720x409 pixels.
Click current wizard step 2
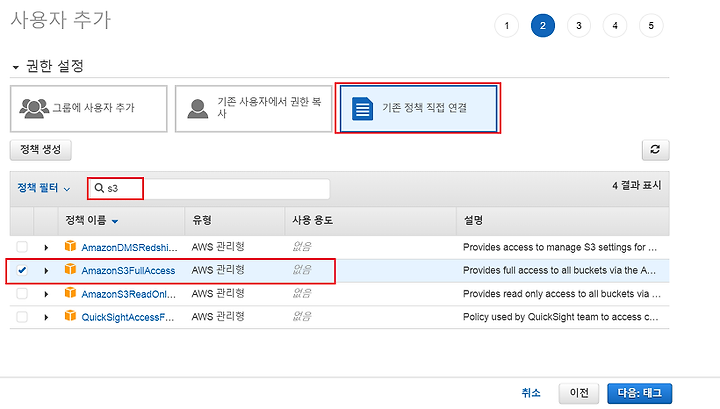pos(543,25)
